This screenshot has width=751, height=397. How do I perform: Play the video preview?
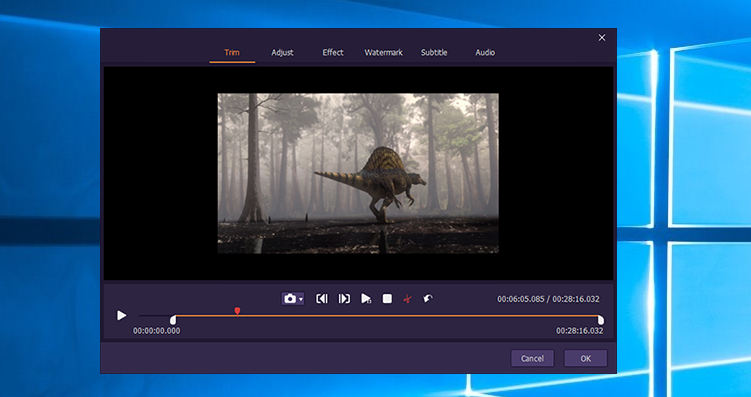pyautogui.click(x=122, y=316)
